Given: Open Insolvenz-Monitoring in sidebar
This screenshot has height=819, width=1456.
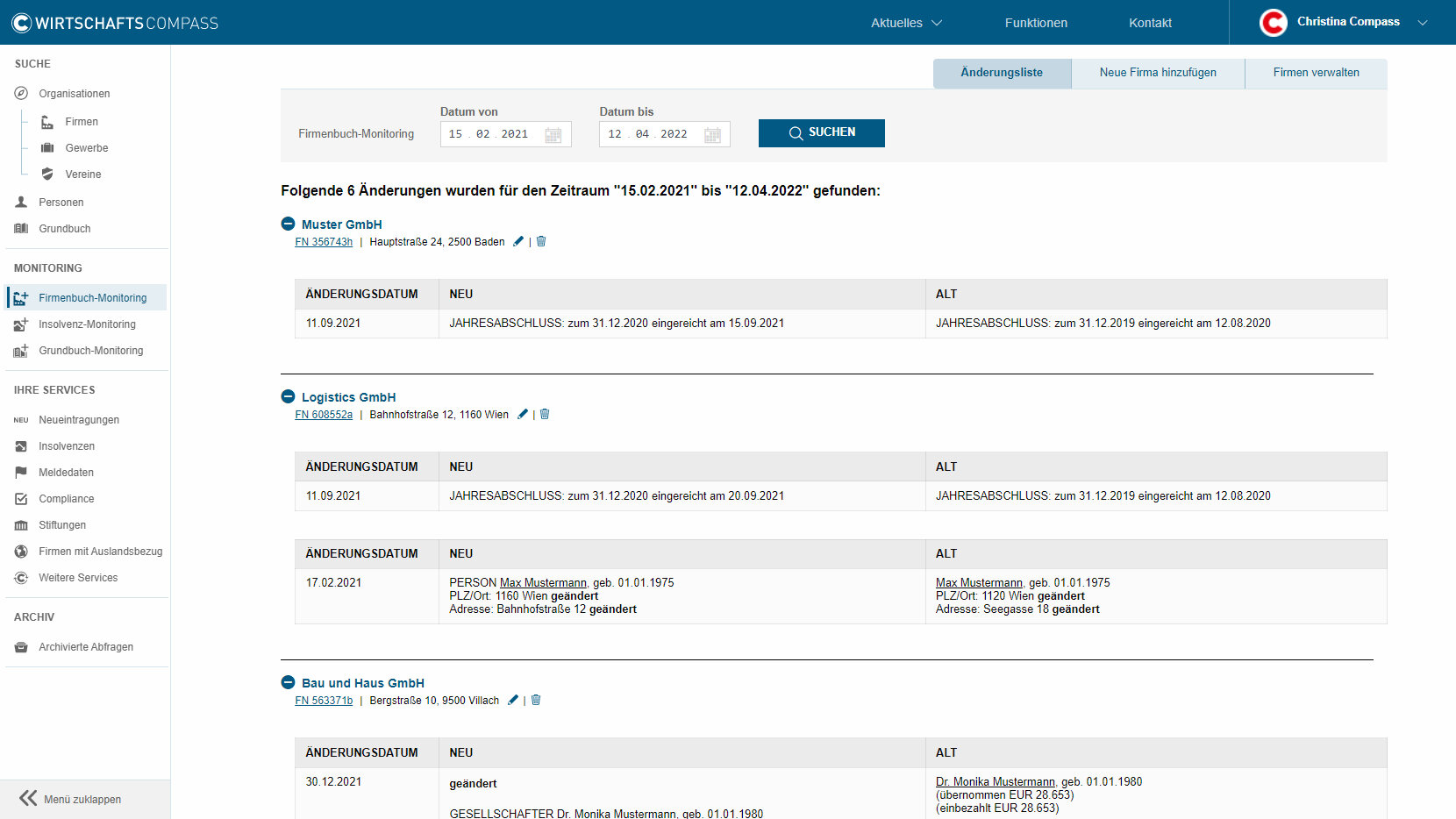Looking at the screenshot, I should point(87,324).
